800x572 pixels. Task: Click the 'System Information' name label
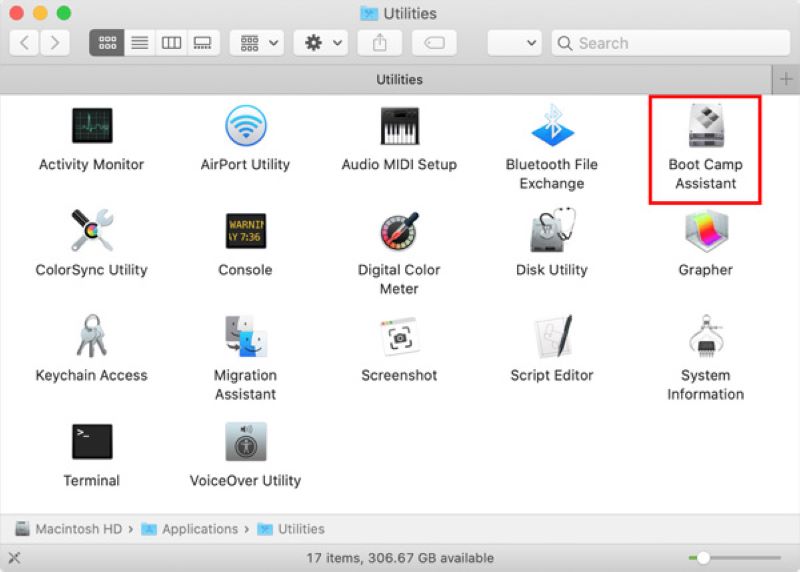pos(706,385)
